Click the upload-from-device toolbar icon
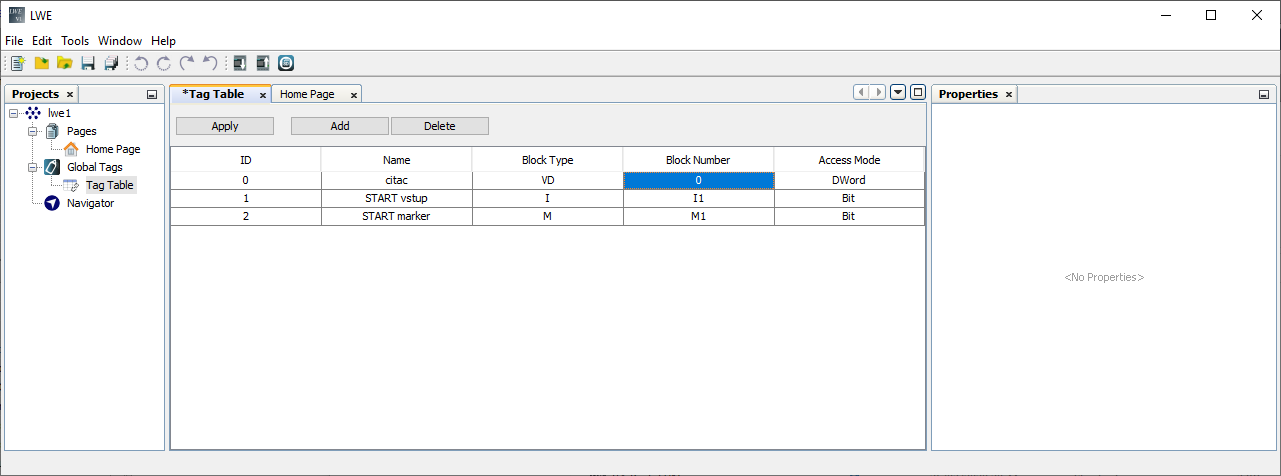Viewport: 1281px width, 476px height. (263, 63)
